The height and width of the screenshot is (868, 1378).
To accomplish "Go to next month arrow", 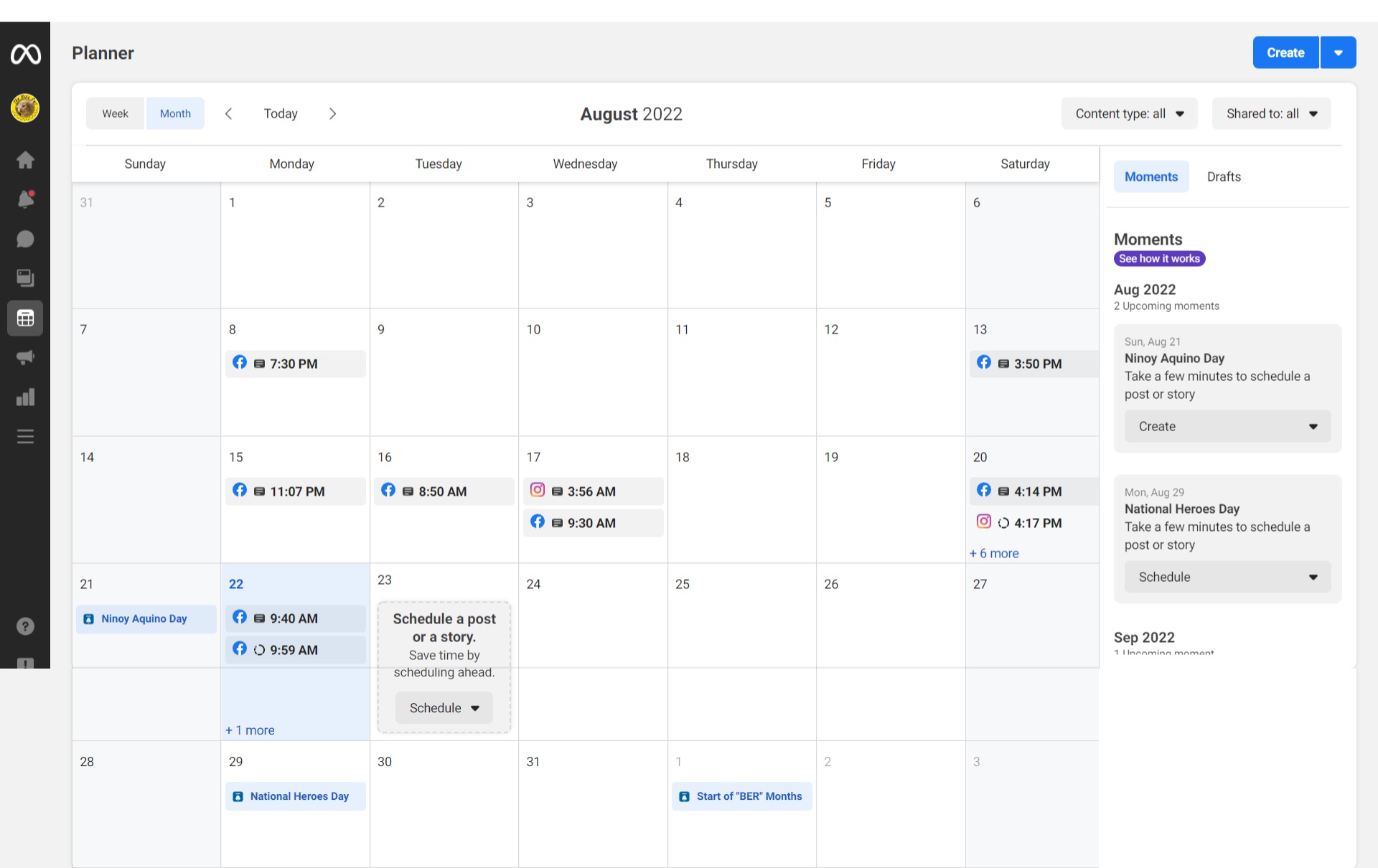I will [x=332, y=113].
